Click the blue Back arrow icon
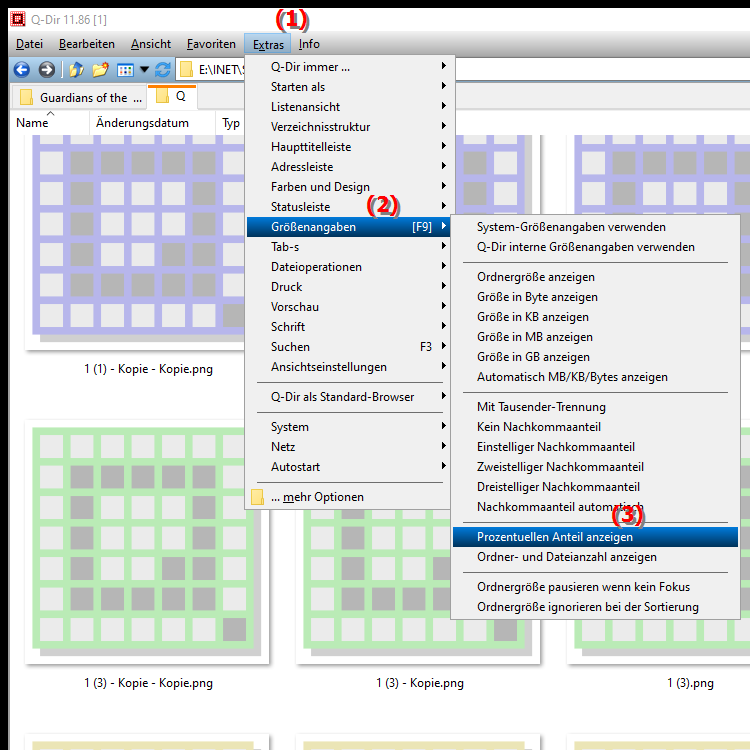The image size is (750, 750). pyautogui.click(x=22, y=70)
